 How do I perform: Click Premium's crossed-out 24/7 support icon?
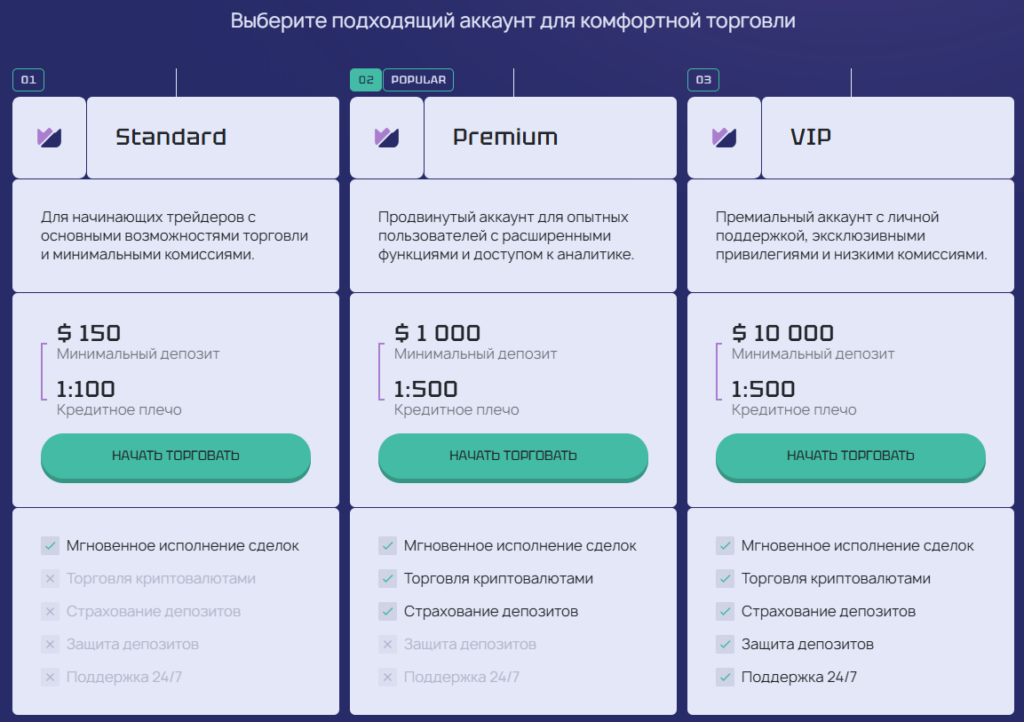[x=387, y=678]
